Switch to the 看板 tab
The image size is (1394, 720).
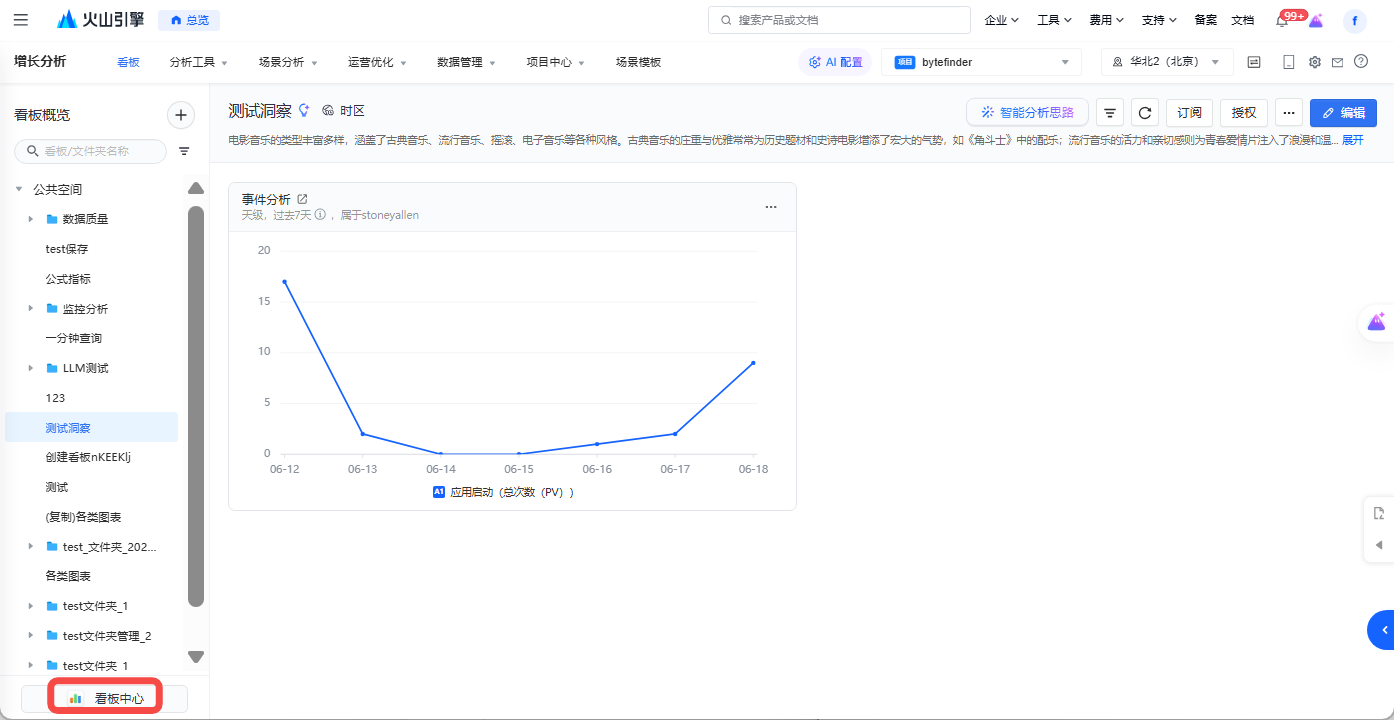tap(128, 62)
